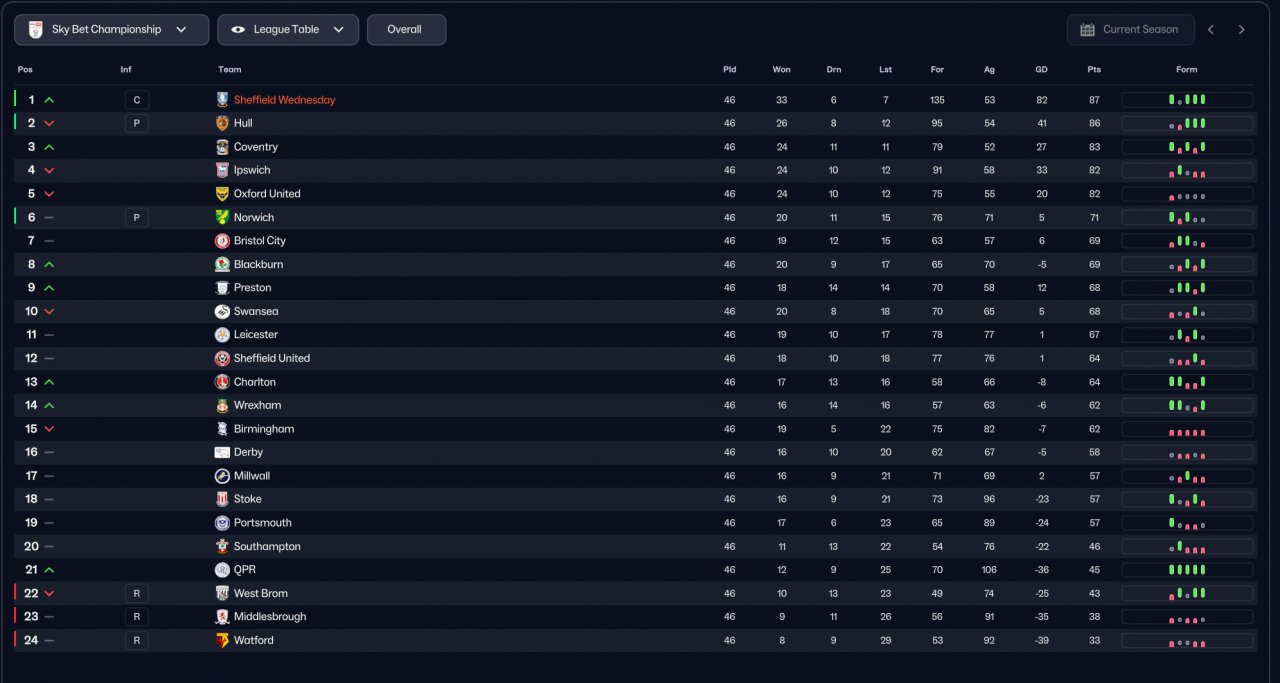The height and width of the screenshot is (683, 1280).
Task: Open the League Table view dropdown
Action: click(287, 30)
